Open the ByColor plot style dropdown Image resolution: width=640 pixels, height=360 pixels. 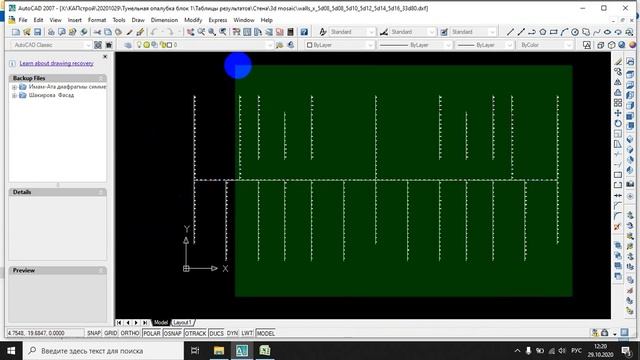pyautogui.click(x=569, y=45)
